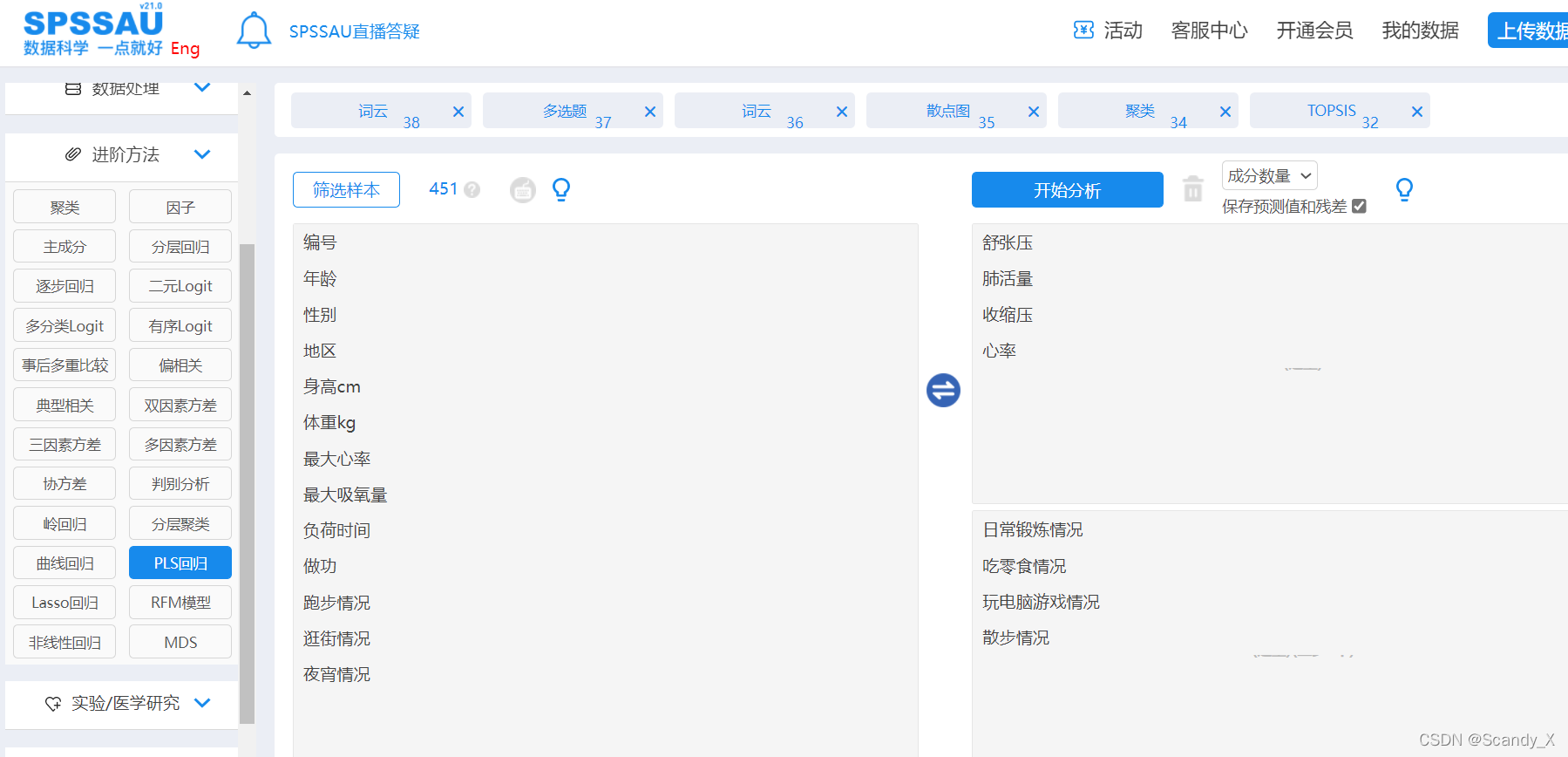The height and width of the screenshot is (757, 1568).
Task: Click the lightbulb tip icon near sample filter
Action: click(x=561, y=189)
